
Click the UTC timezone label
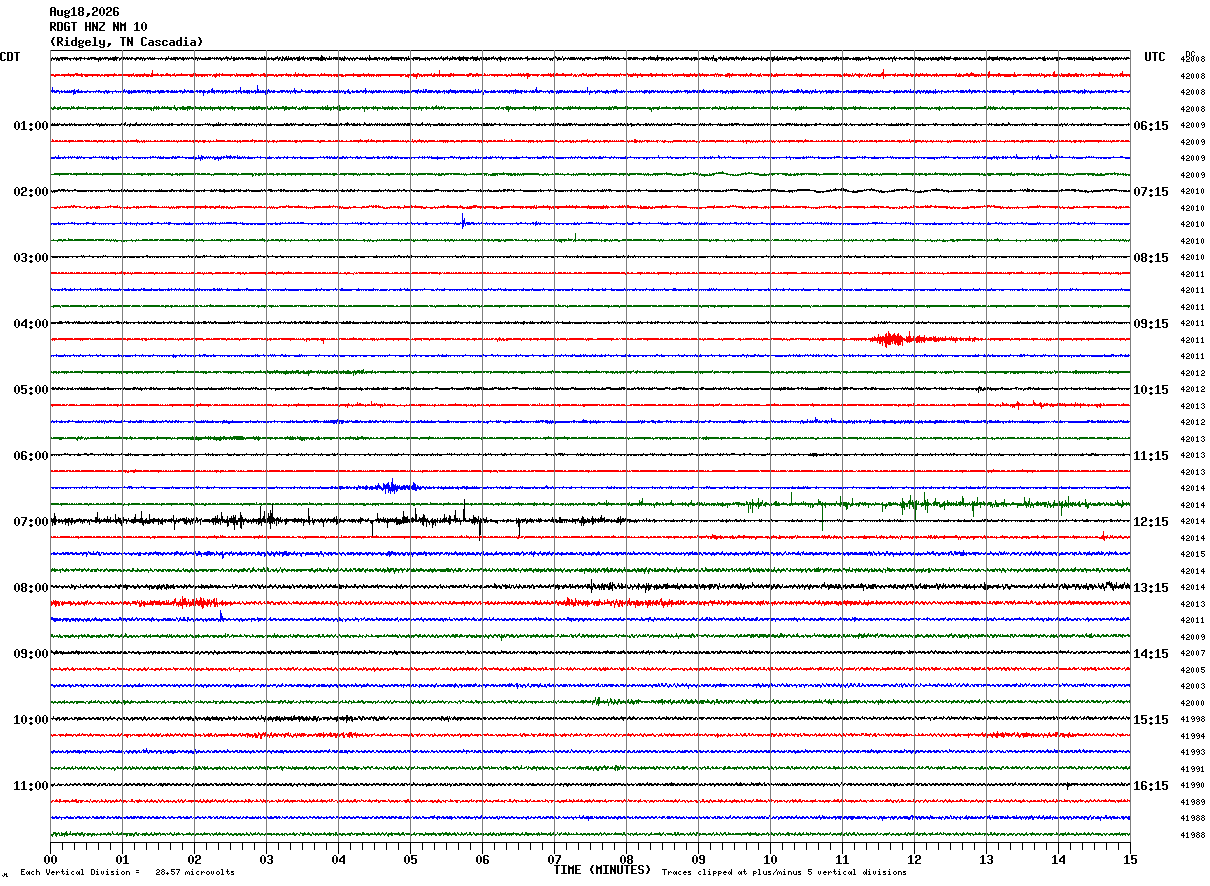(x=1155, y=57)
